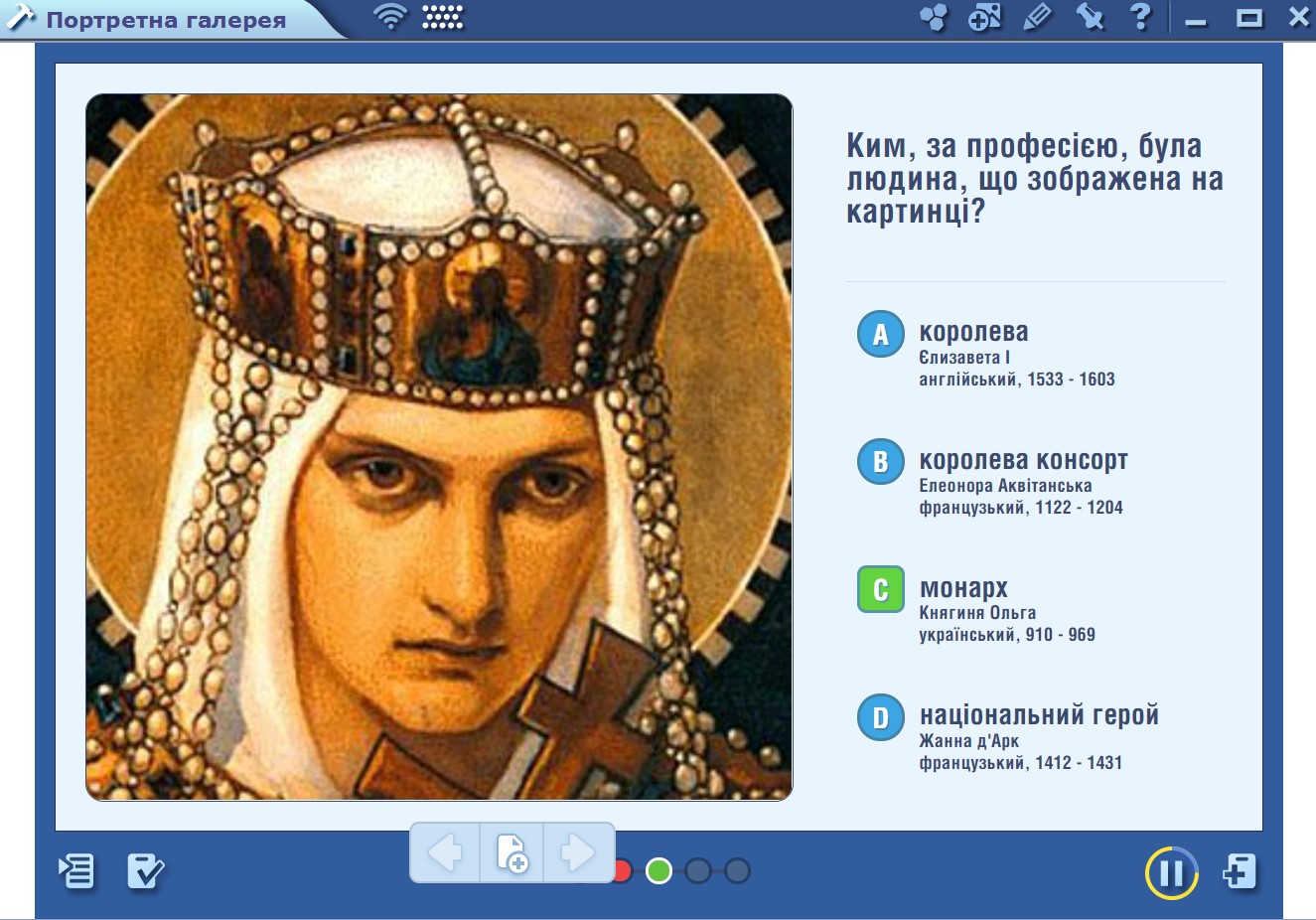Close the Портретна галерея window
This screenshot has width=1316, height=920.
tap(1299, 17)
